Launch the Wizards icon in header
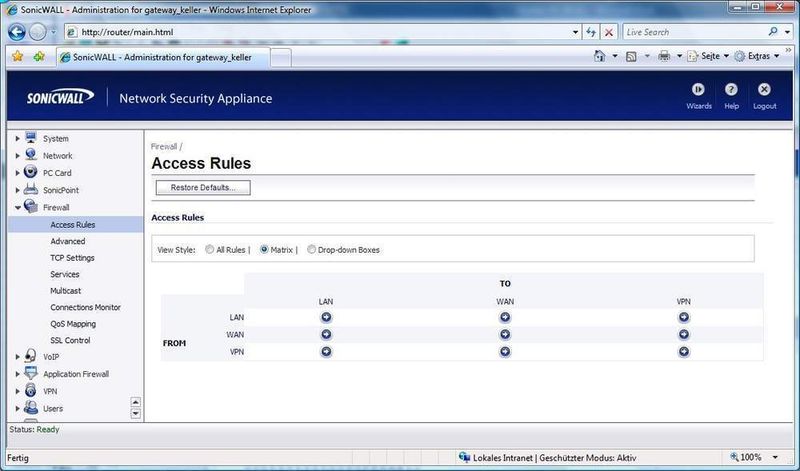Viewport: 800px width, 471px height. (x=698, y=90)
